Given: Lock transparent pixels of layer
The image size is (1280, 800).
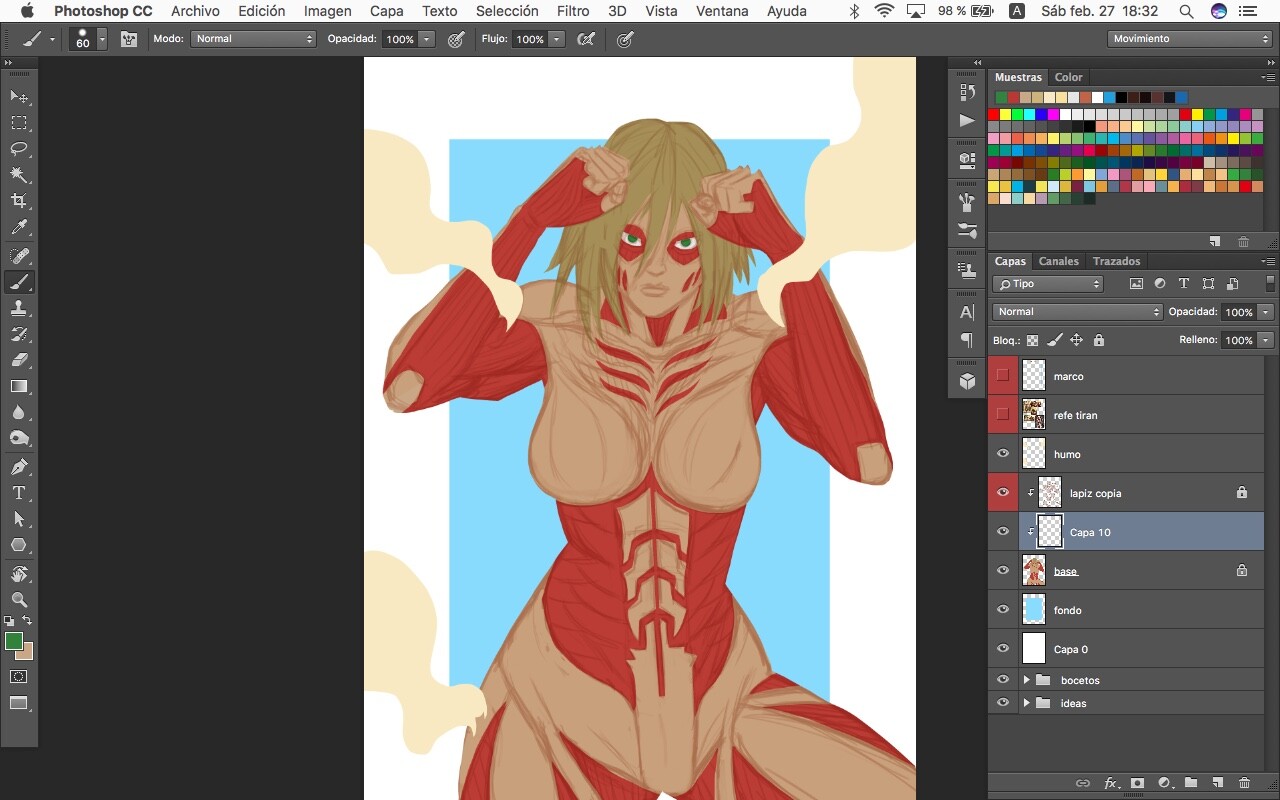Looking at the screenshot, I should [1032, 340].
